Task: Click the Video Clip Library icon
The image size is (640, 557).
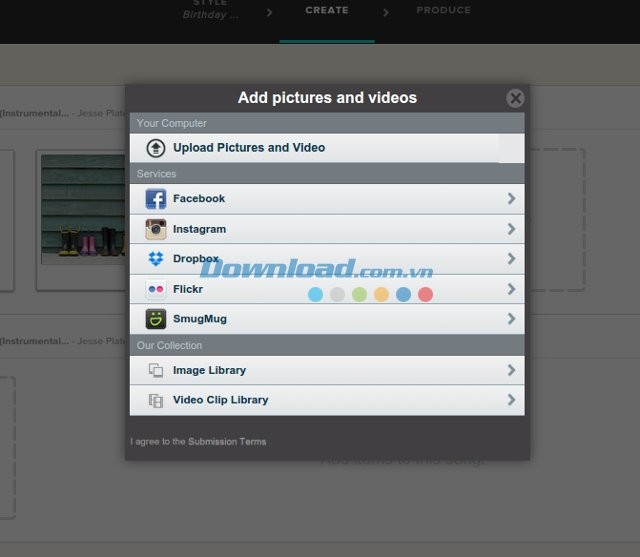Action: tap(156, 400)
